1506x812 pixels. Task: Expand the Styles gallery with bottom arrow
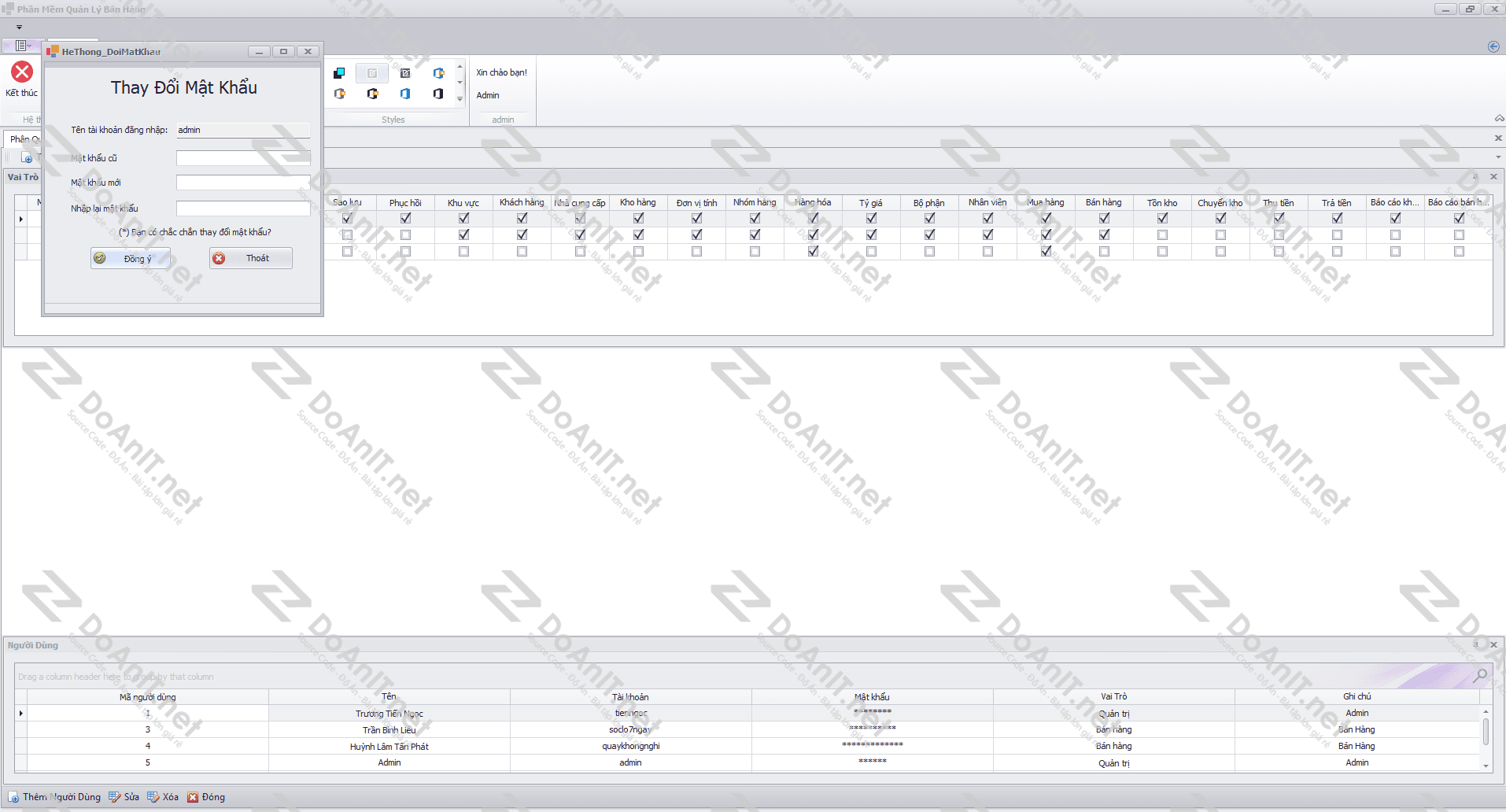tap(460, 99)
